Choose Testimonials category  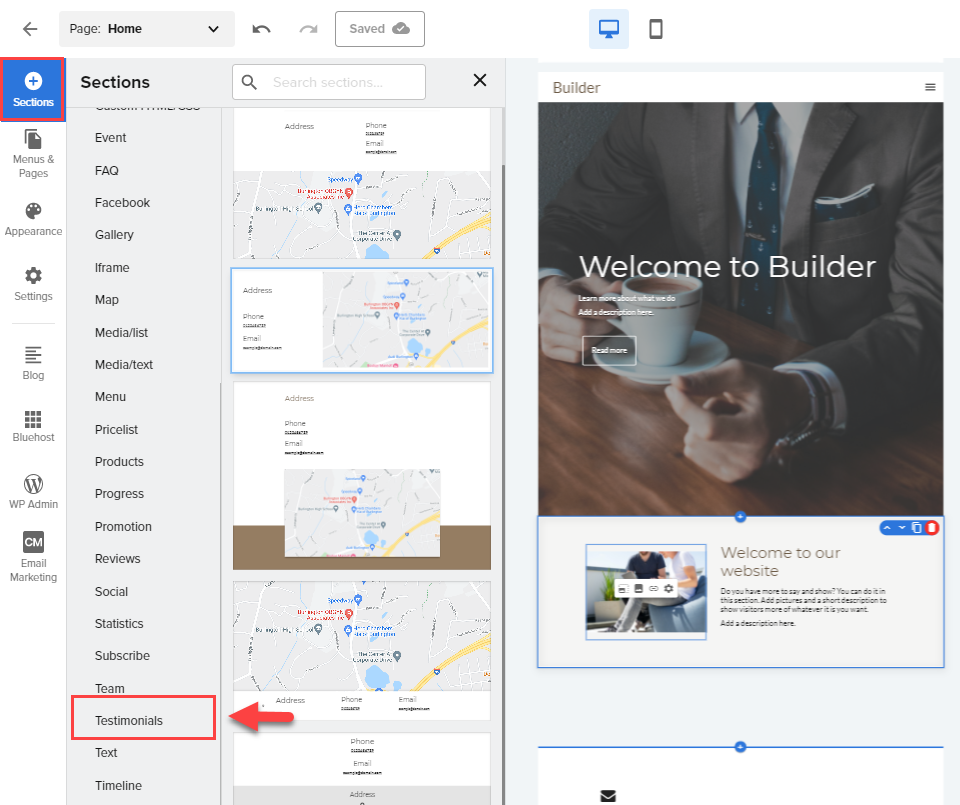tap(129, 721)
